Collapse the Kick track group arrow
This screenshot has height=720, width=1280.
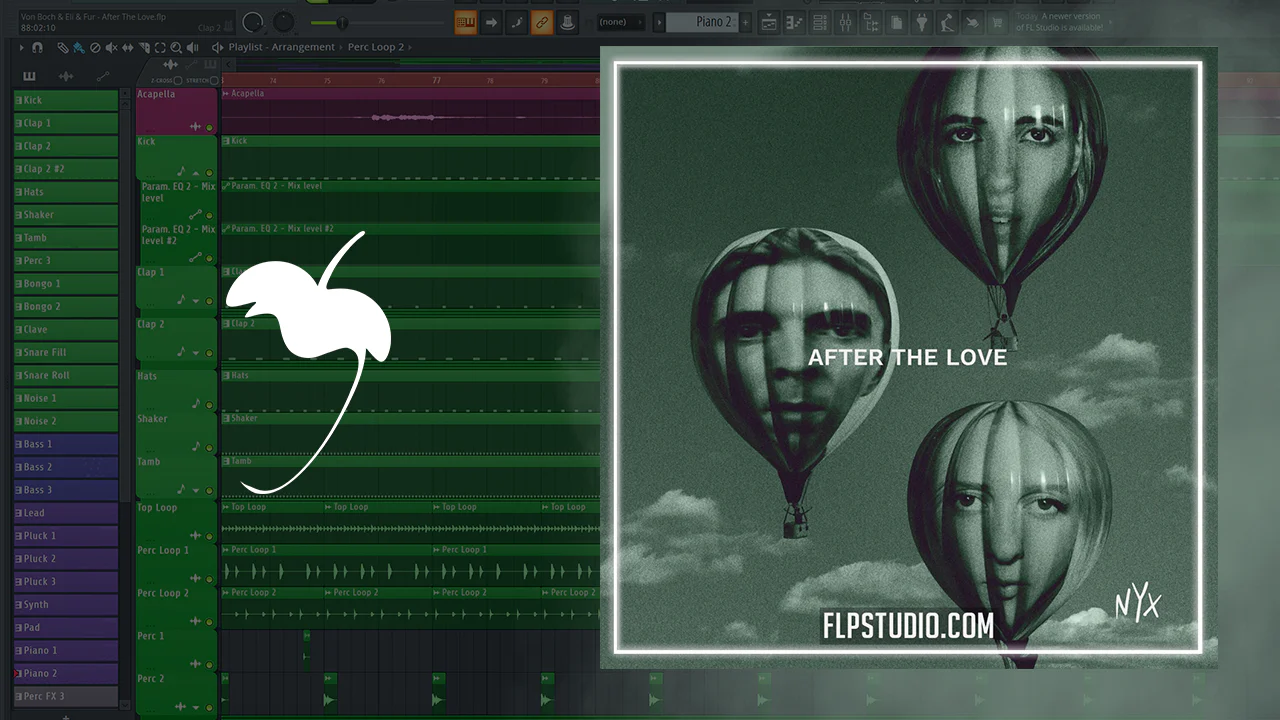(x=196, y=172)
